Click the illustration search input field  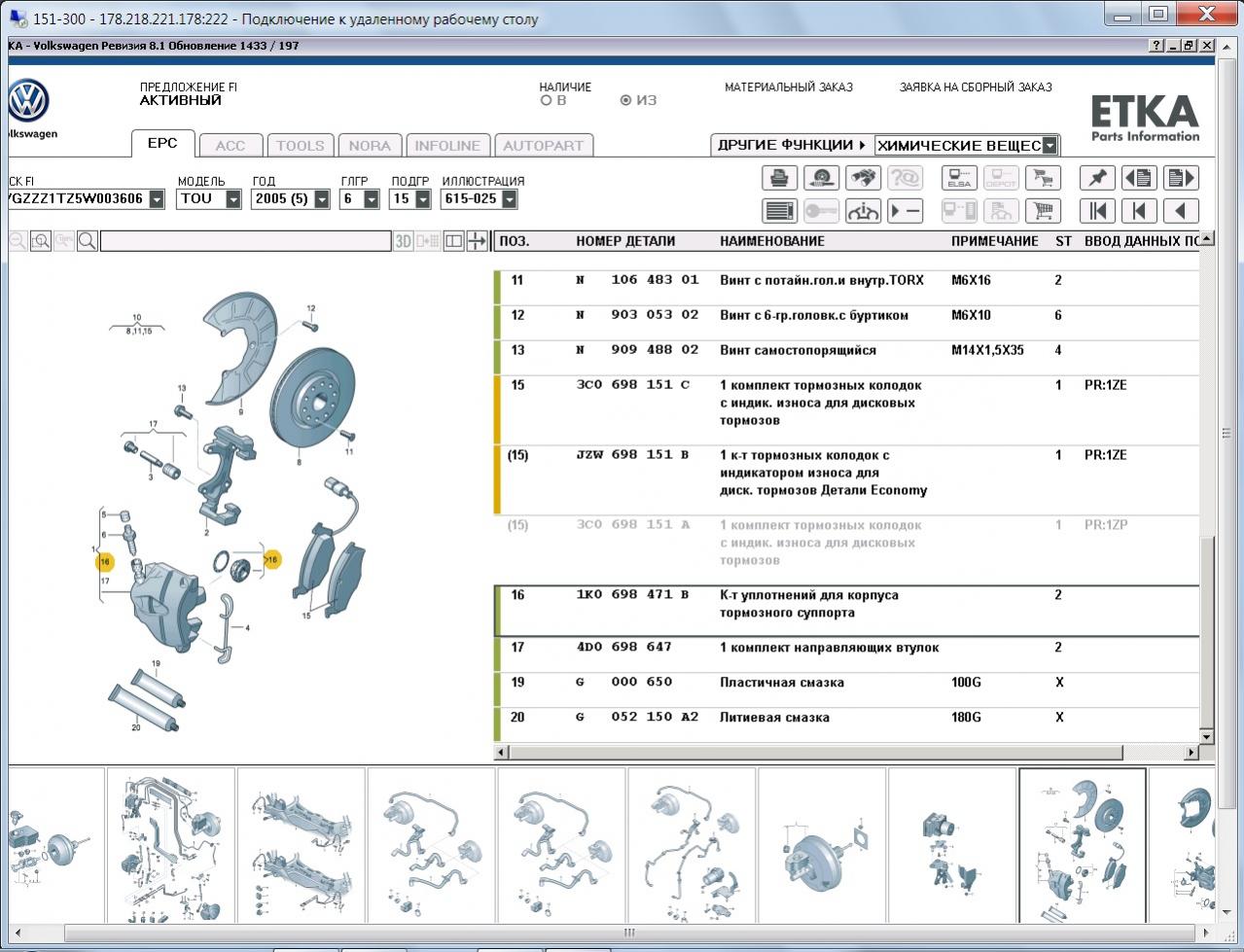(x=245, y=241)
